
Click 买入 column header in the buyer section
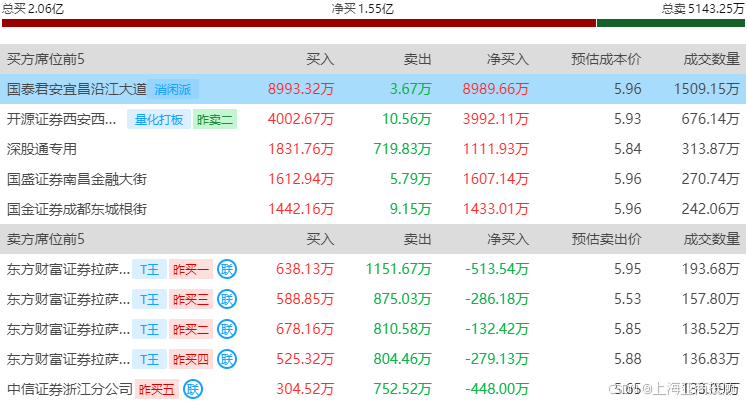click(320, 59)
